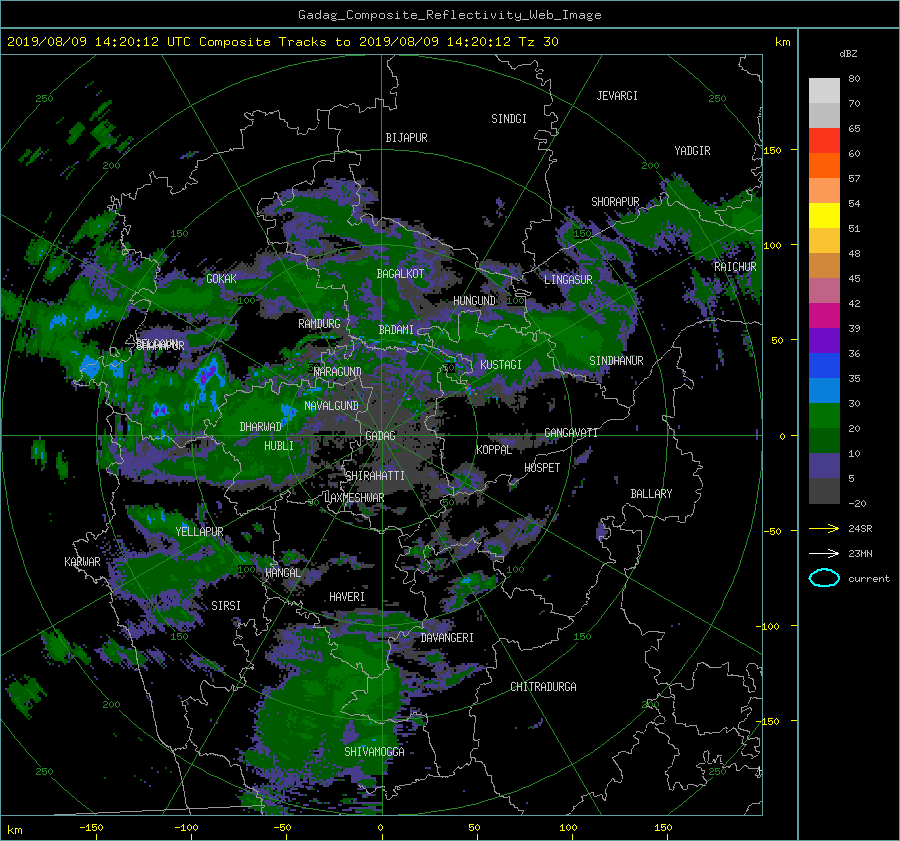Click the DAVANGERI city label
This screenshot has height=841, width=900.
point(447,638)
